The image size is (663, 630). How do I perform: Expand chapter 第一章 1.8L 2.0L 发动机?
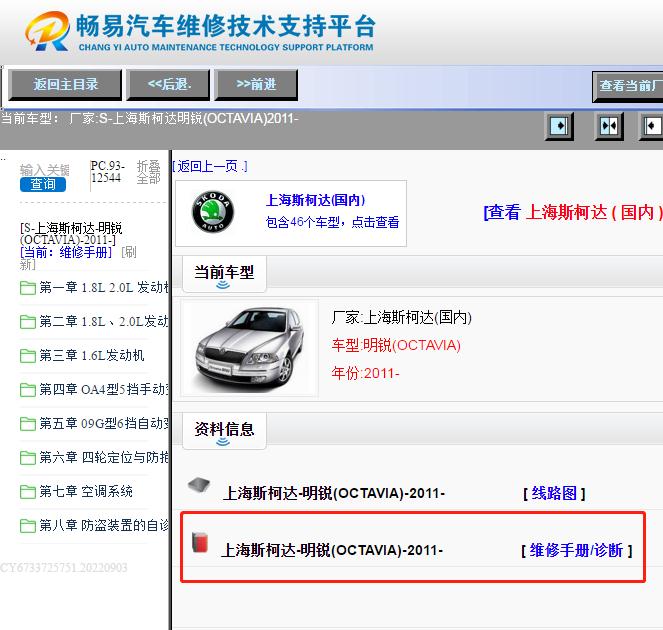coord(104,288)
